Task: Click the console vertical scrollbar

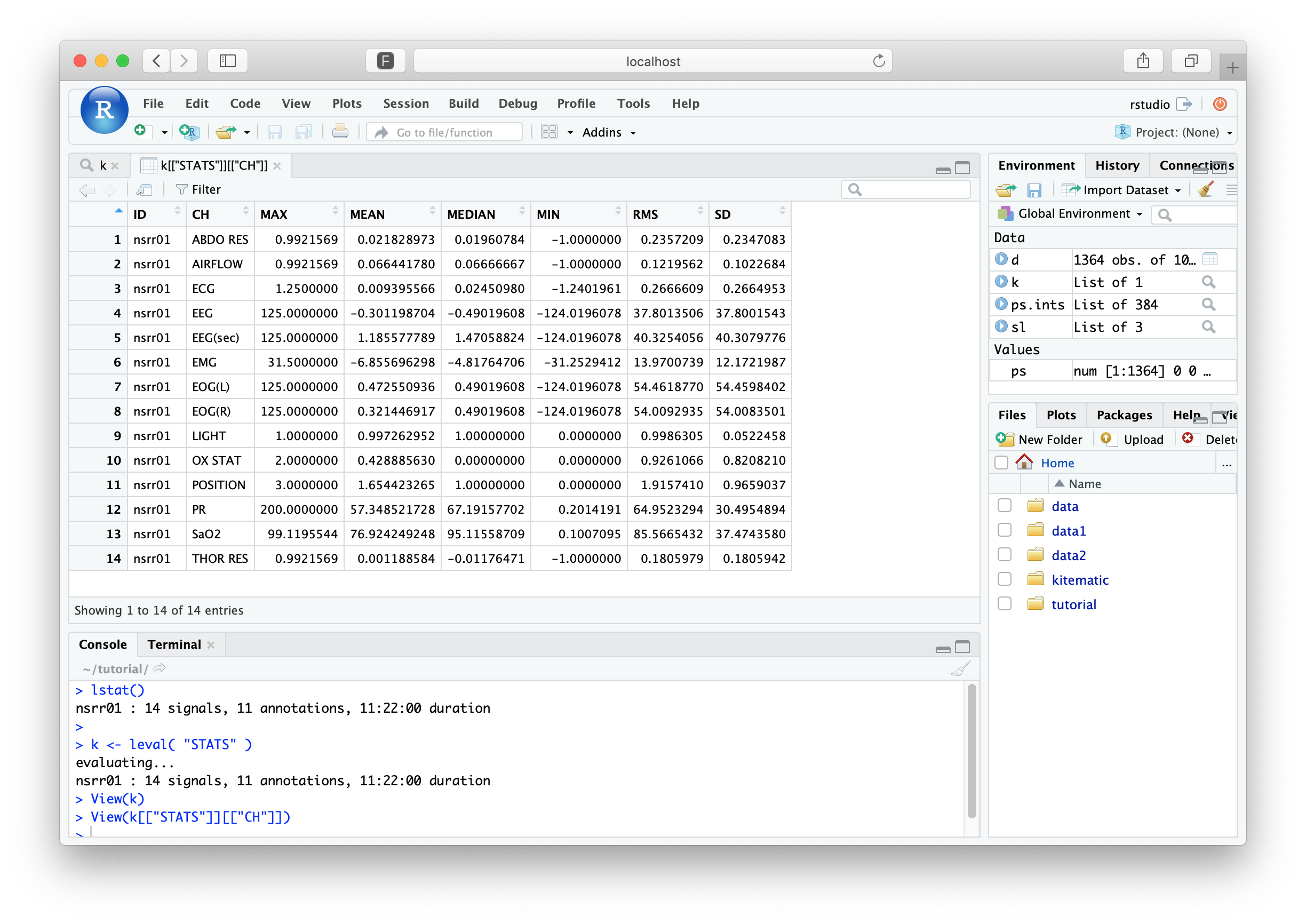Action: tap(971, 750)
